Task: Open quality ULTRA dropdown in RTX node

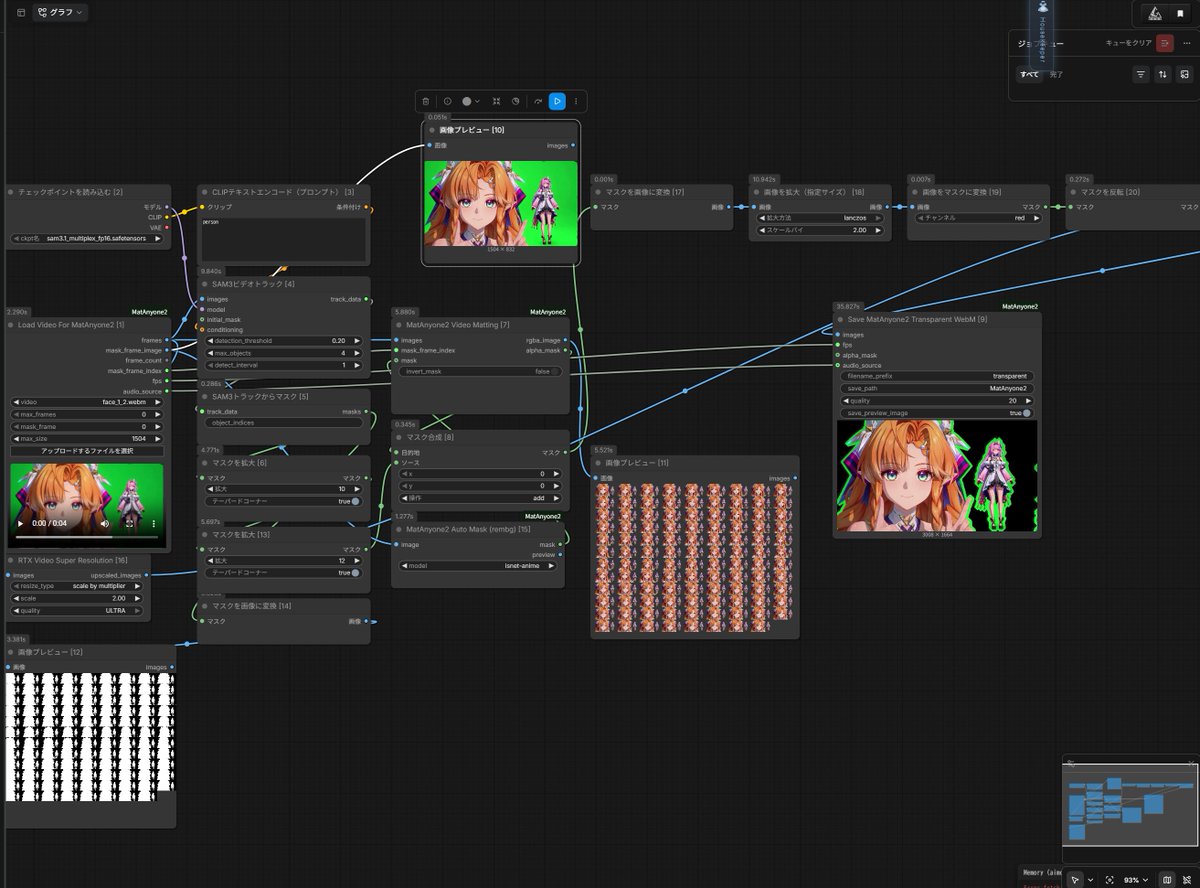Action: point(78,610)
